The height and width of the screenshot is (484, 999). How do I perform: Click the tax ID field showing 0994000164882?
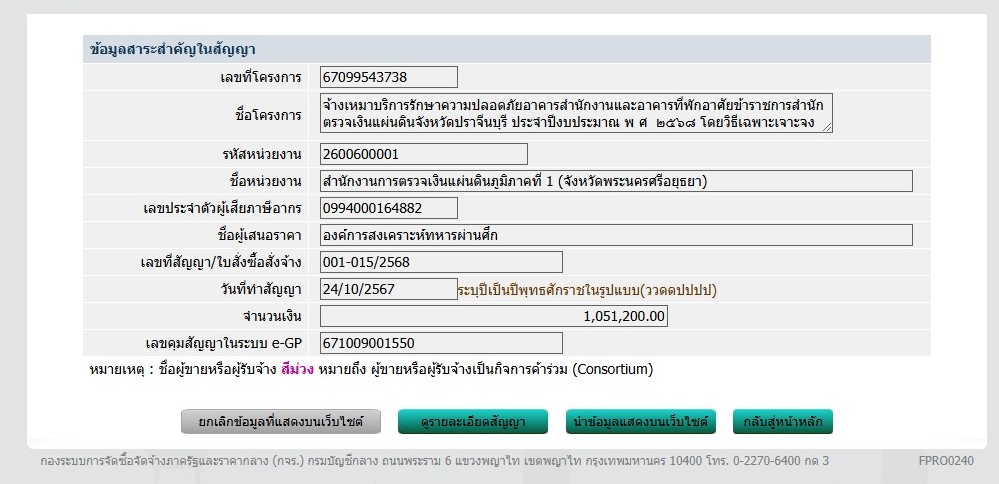(388, 208)
